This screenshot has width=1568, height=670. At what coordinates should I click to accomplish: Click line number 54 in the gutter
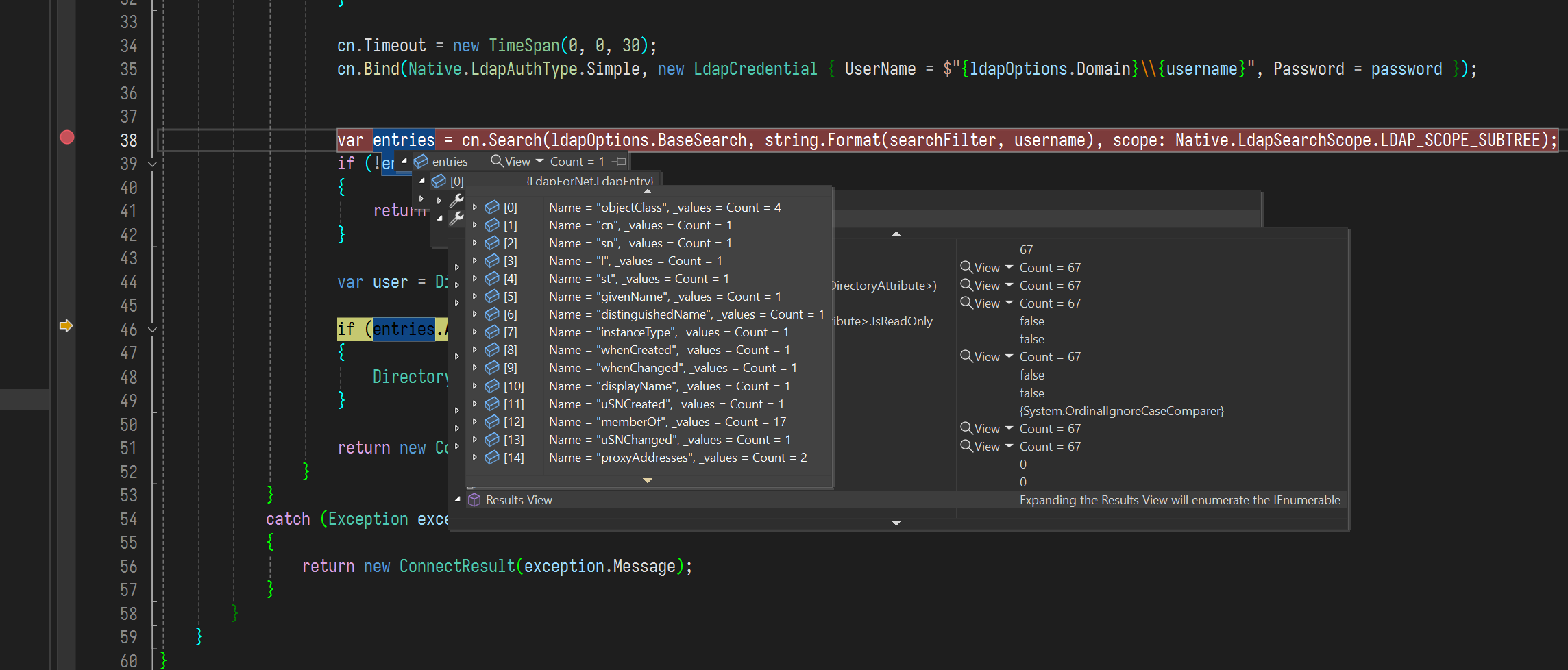[x=129, y=519]
